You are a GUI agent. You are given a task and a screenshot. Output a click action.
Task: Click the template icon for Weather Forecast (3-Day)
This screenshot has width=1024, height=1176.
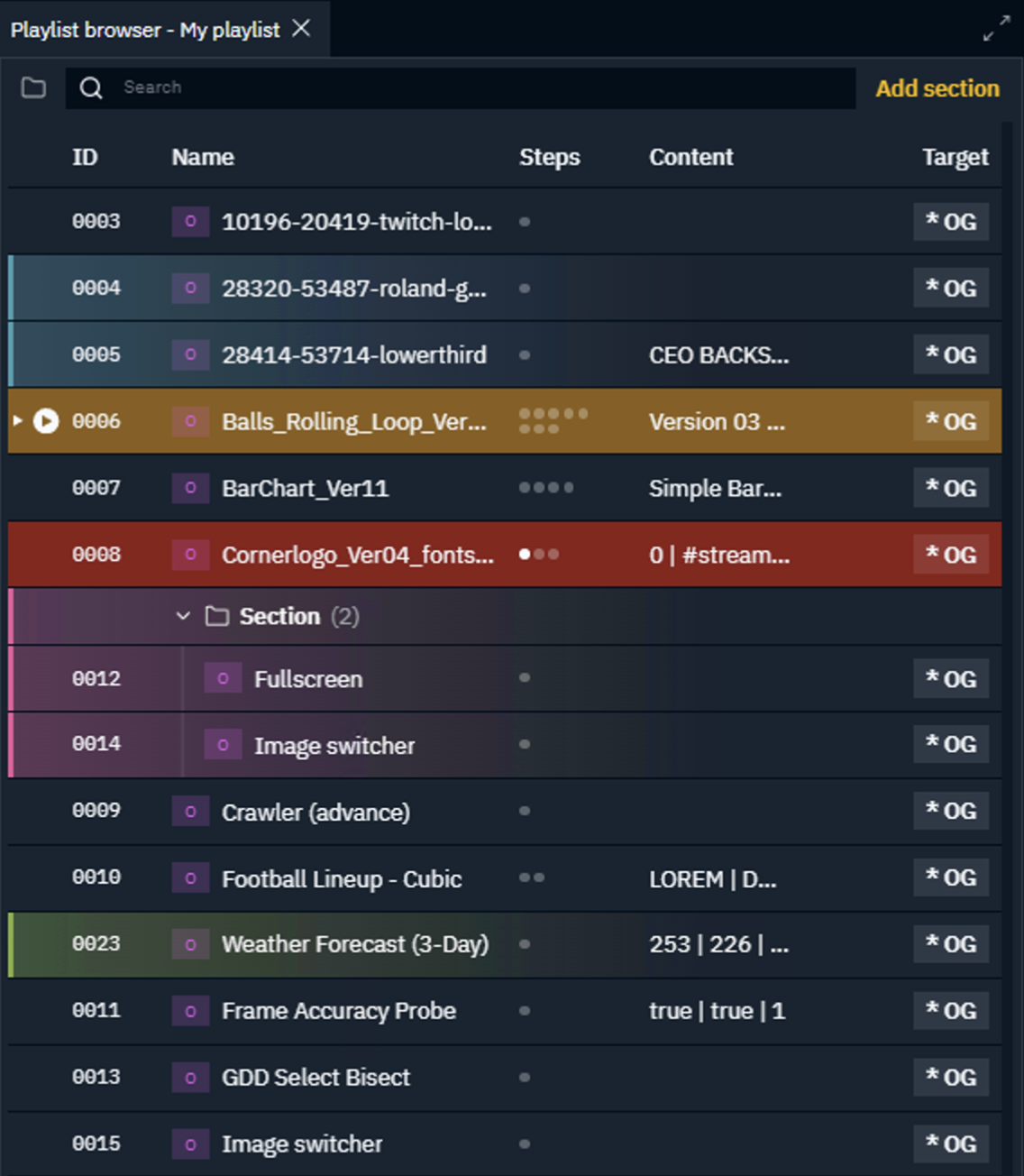(x=190, y=944)
